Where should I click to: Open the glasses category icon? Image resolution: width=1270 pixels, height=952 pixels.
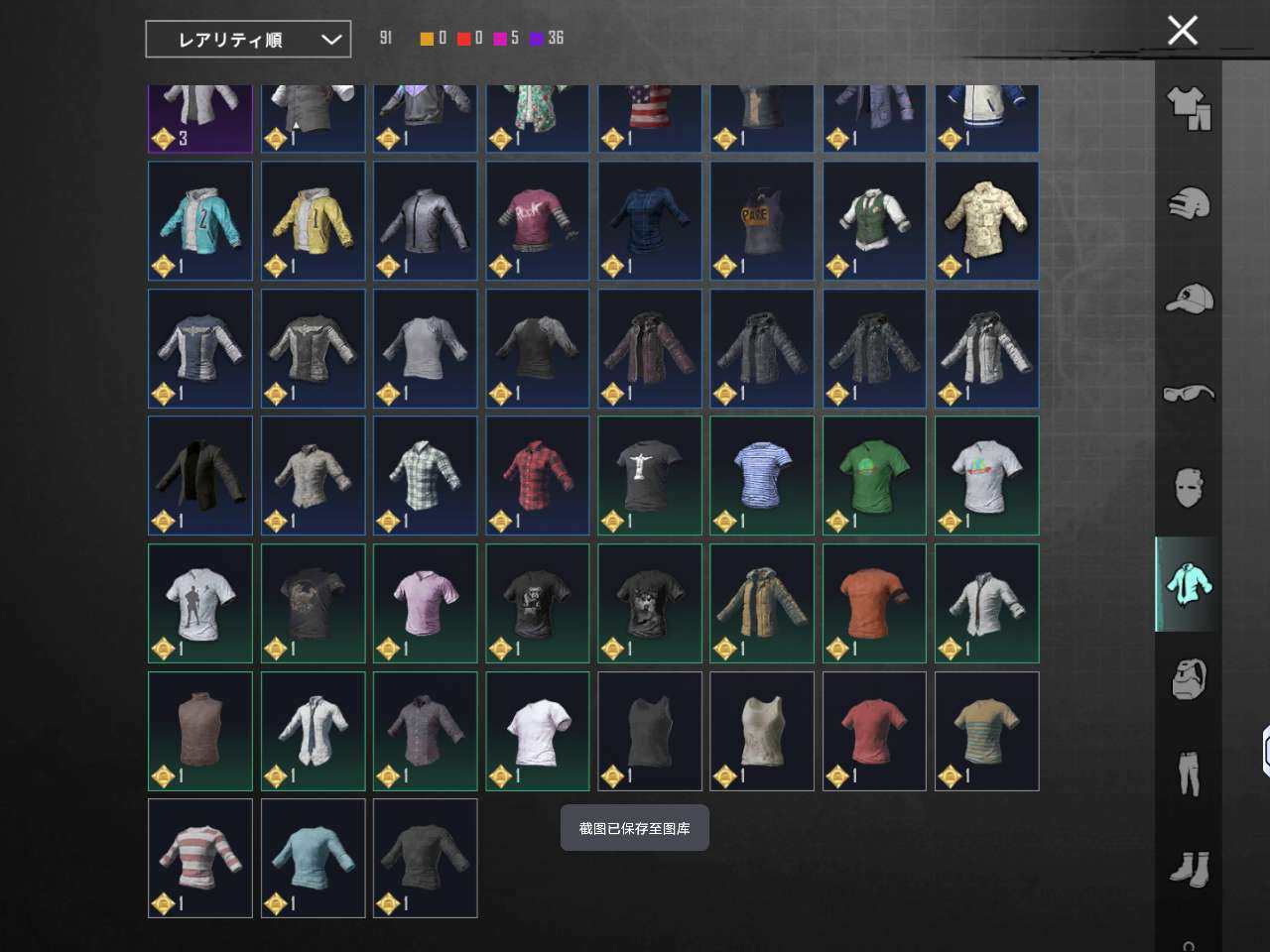[1189, 393]
